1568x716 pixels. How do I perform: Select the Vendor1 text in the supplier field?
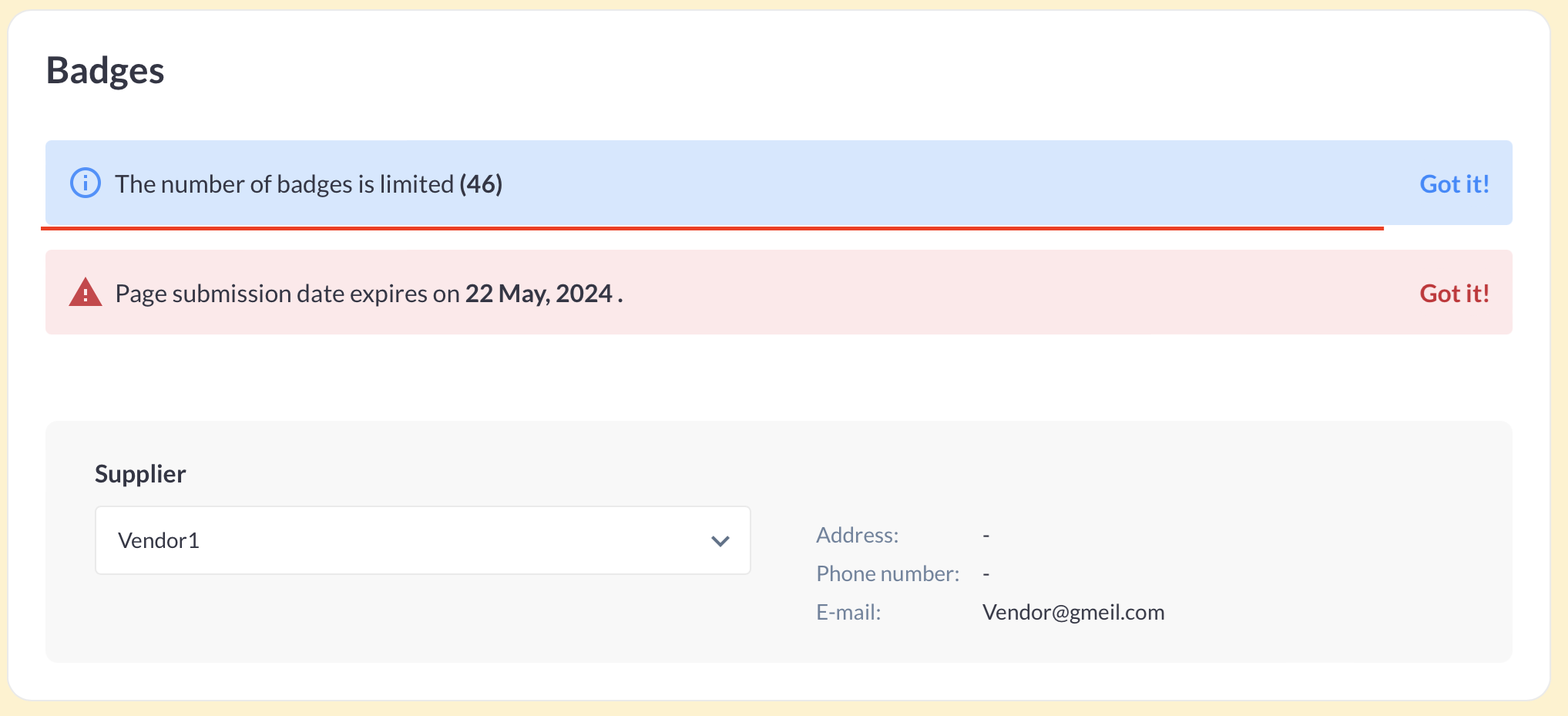159,541
